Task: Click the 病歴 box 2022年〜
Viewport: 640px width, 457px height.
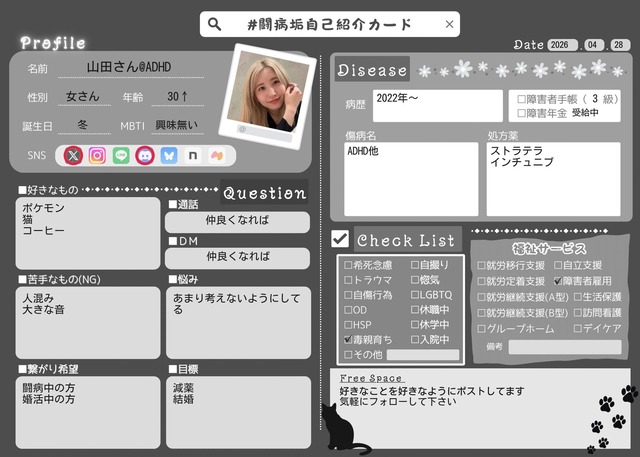Action: point(438,106)
